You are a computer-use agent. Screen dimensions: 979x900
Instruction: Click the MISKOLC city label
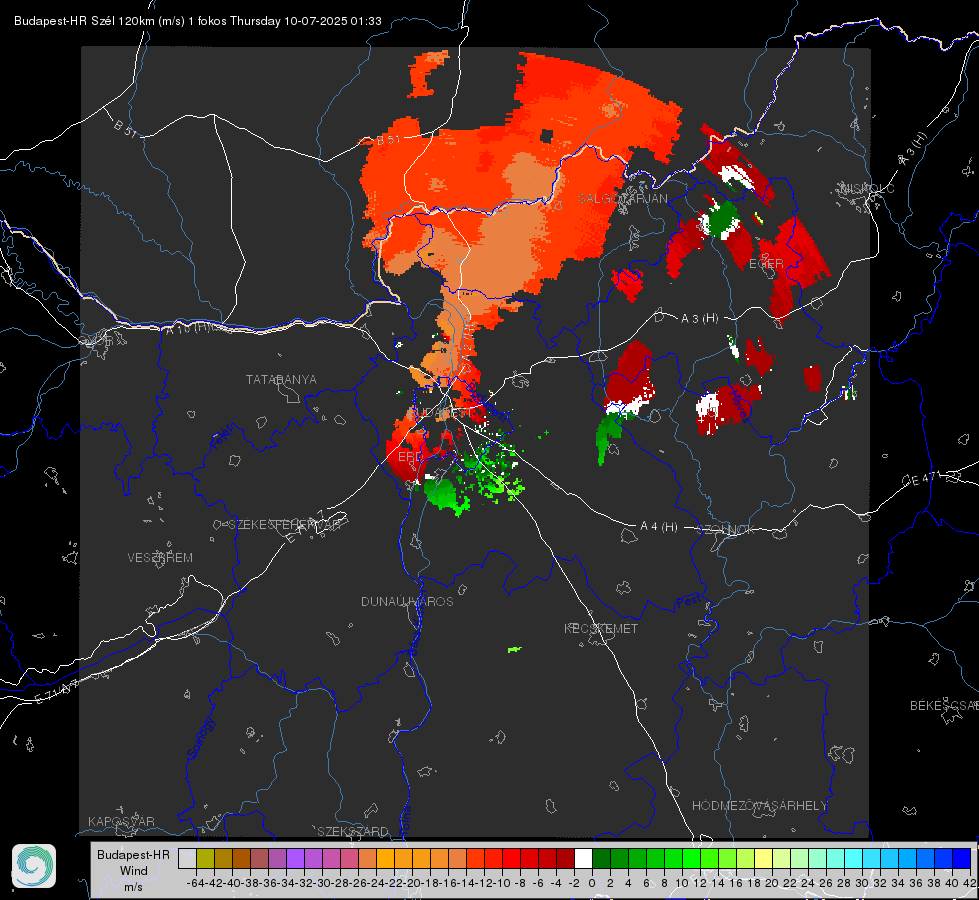coord(867,188)
